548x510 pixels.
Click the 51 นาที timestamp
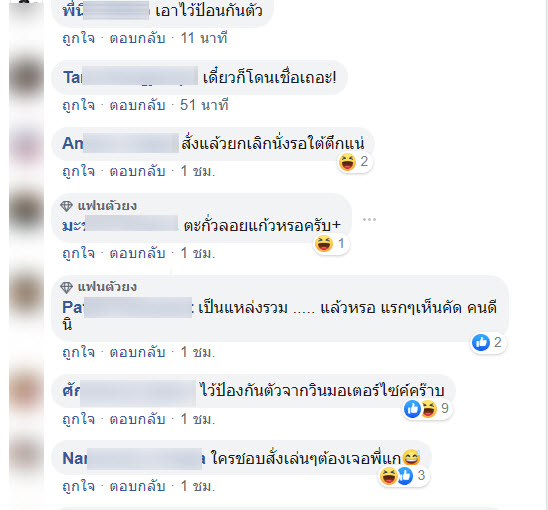click(204, 105)
